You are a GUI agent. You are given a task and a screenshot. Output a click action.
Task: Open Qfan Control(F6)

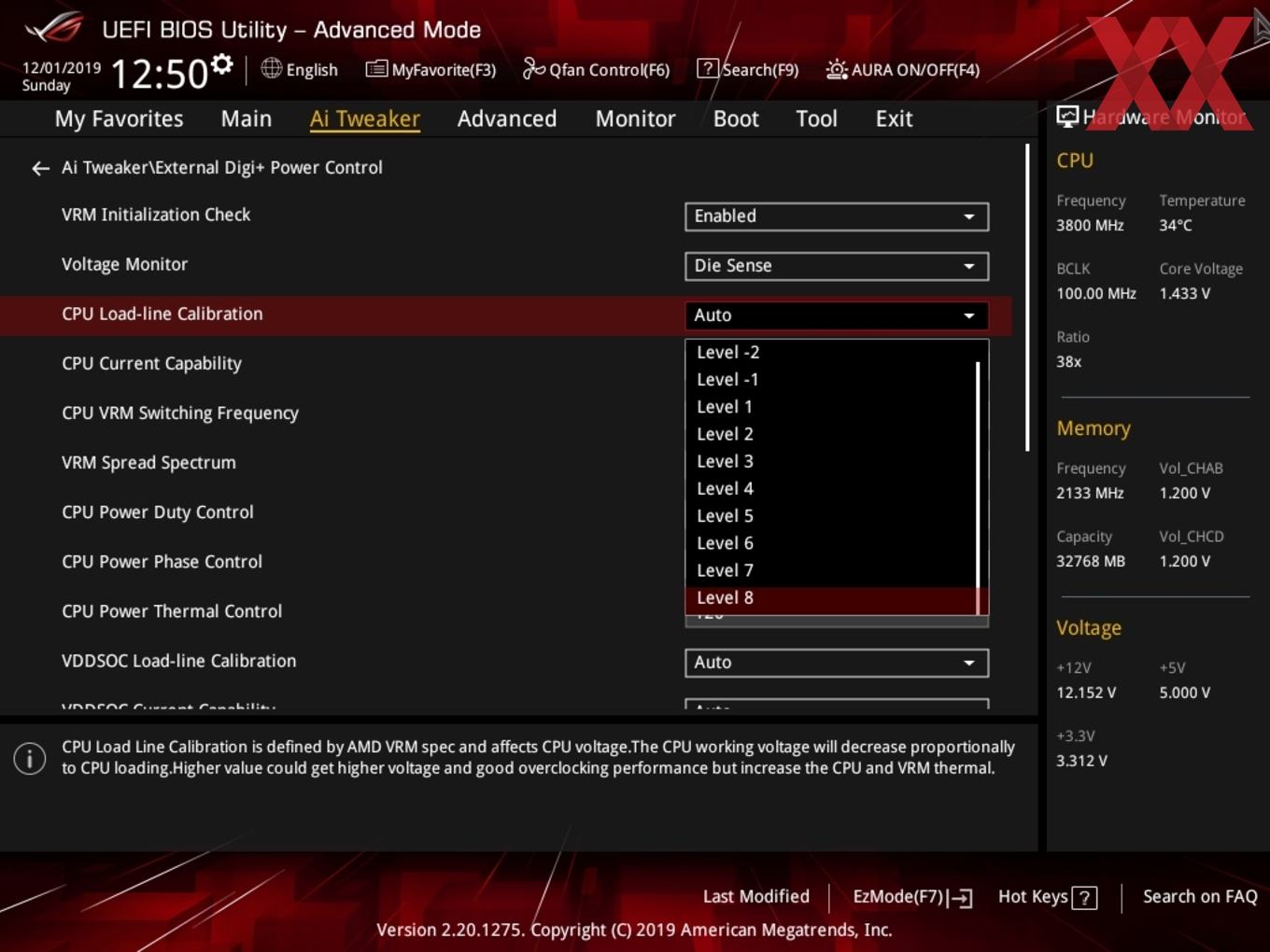[x=596, y=69]
